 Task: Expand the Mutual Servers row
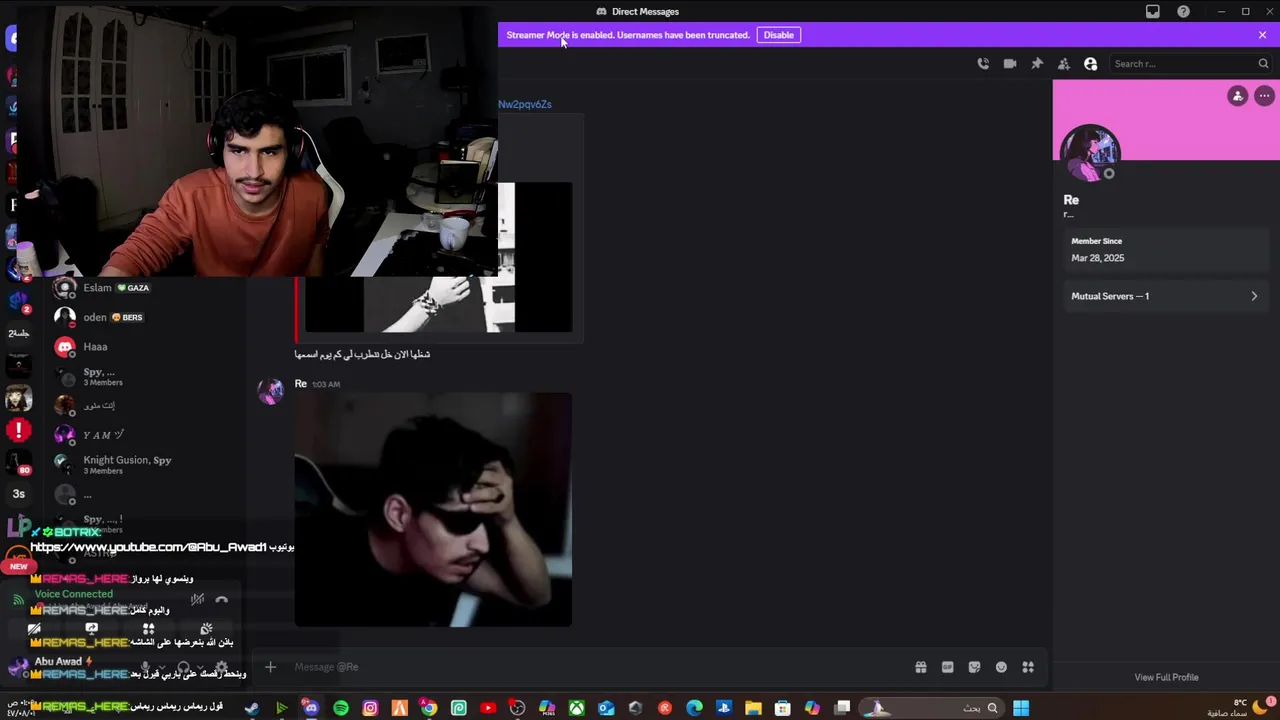(1165, 296)
